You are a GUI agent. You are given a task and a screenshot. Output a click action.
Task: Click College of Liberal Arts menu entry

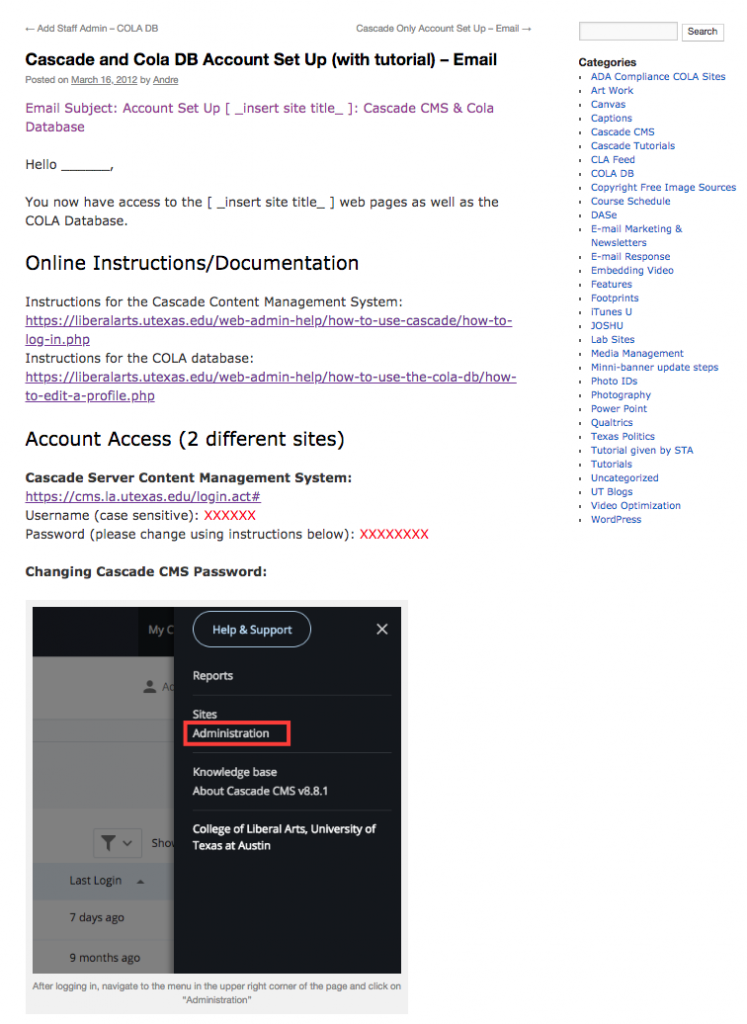pos(283,837)
